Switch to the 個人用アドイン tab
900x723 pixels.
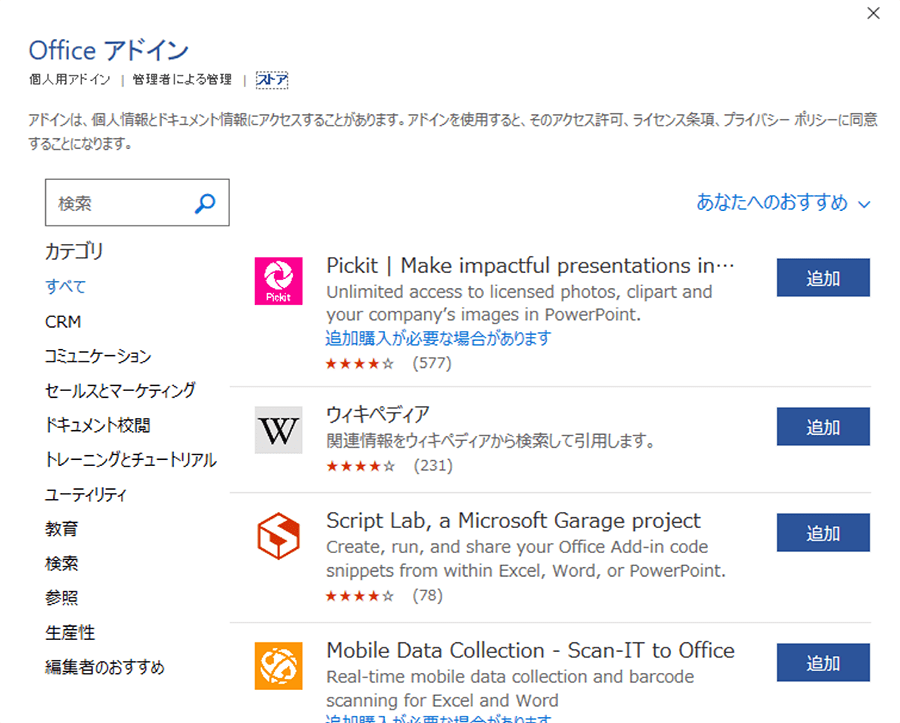(69, 79)
